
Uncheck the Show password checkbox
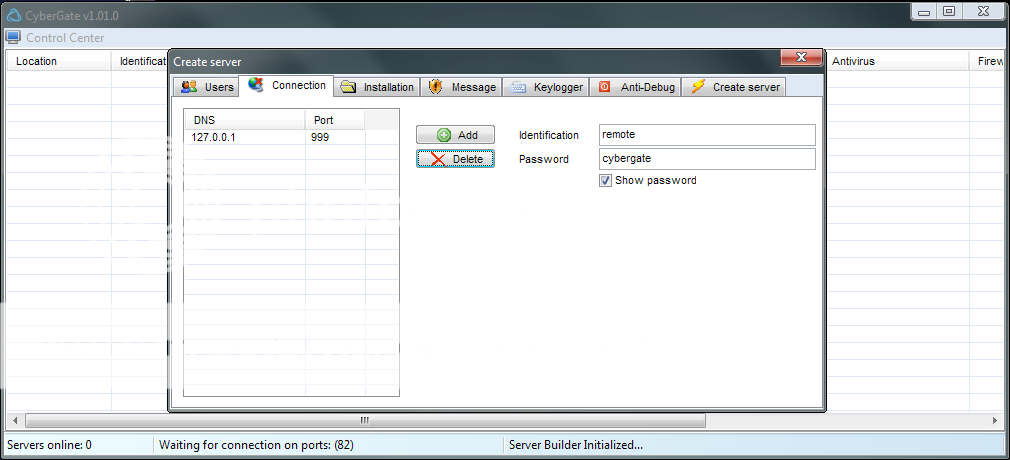tap(605, 180)
